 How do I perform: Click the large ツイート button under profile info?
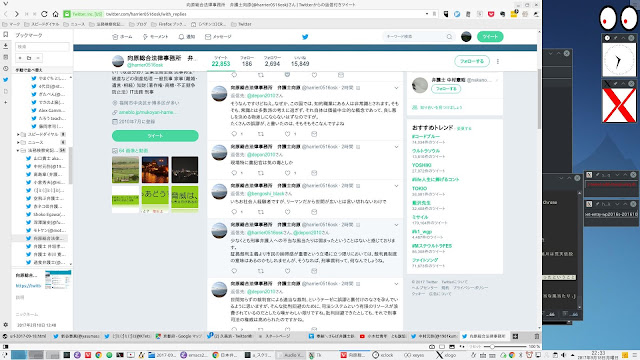[155, 136]
